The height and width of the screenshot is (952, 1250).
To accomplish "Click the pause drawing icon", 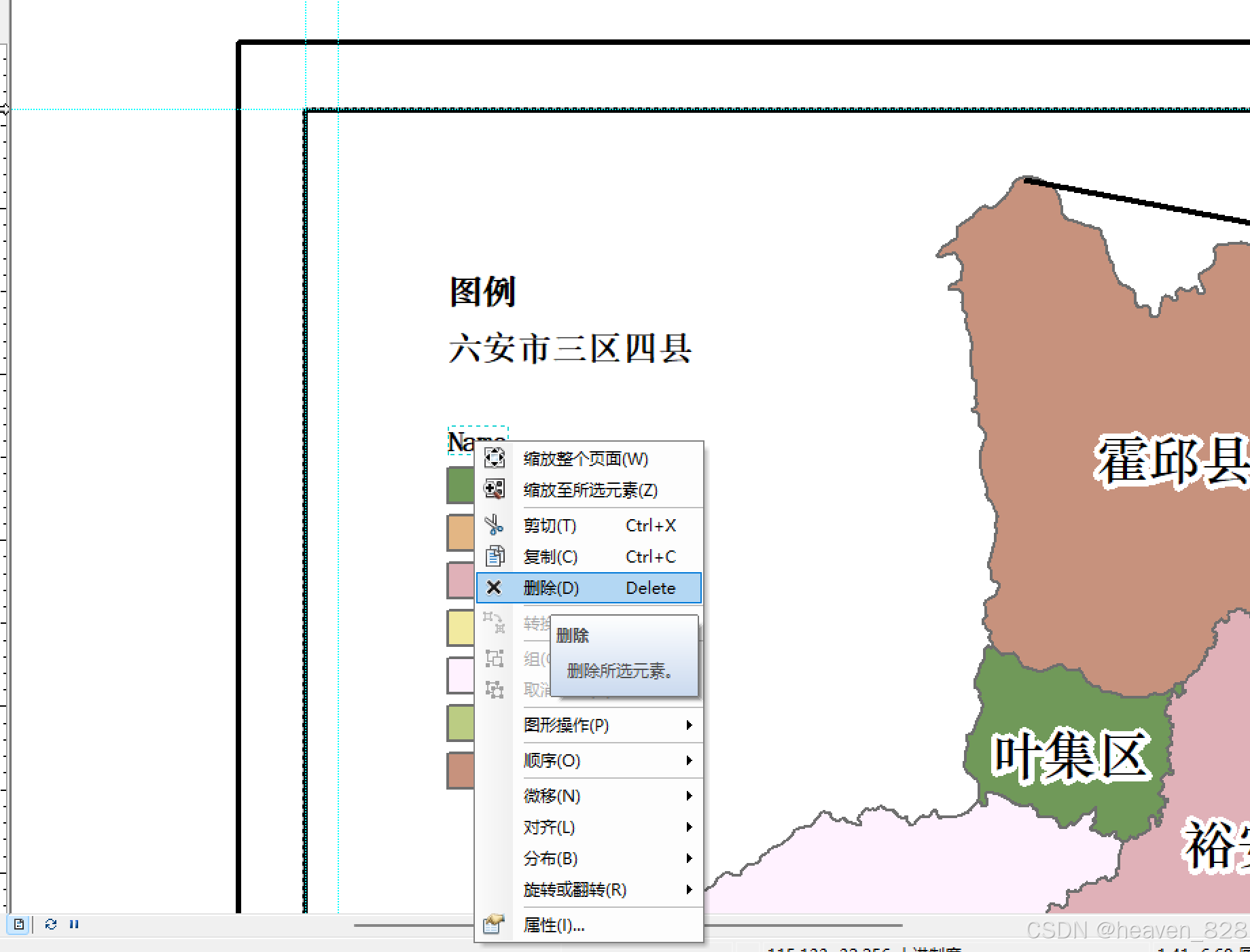I will [74, 924].
